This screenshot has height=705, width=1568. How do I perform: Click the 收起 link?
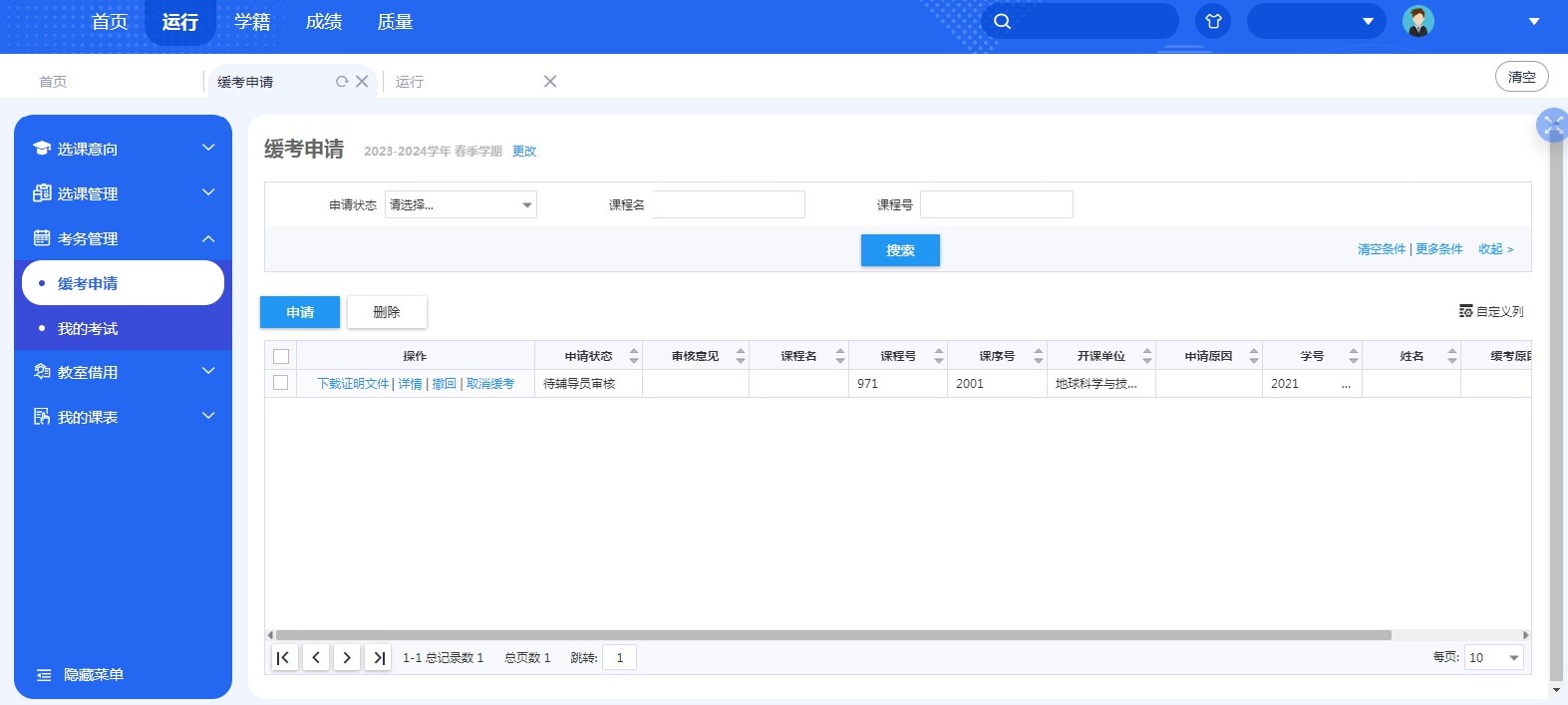click(1495, 249)
